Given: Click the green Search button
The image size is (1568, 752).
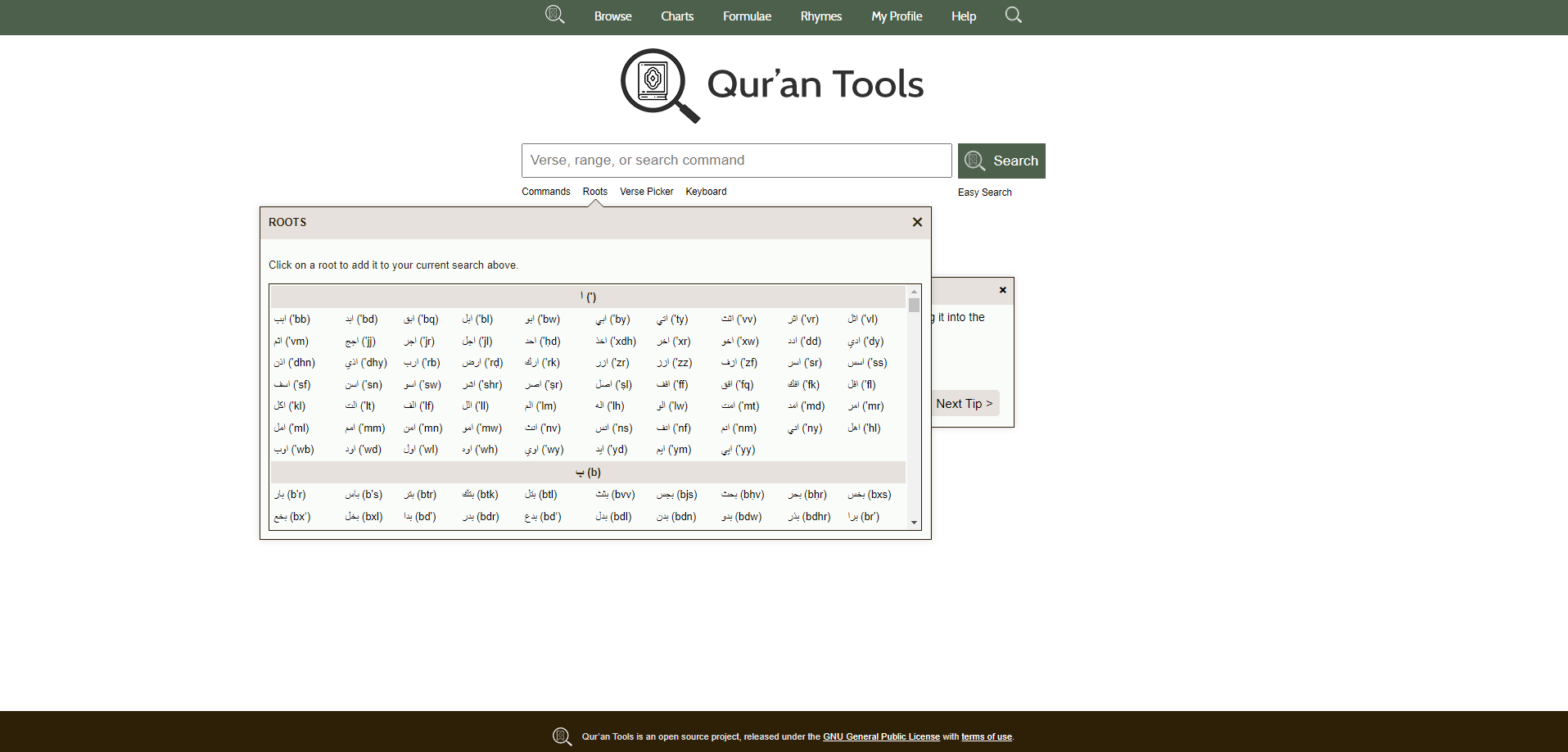Looking at the screenshot, I should pyautogui.click(x=1001, y=161).
